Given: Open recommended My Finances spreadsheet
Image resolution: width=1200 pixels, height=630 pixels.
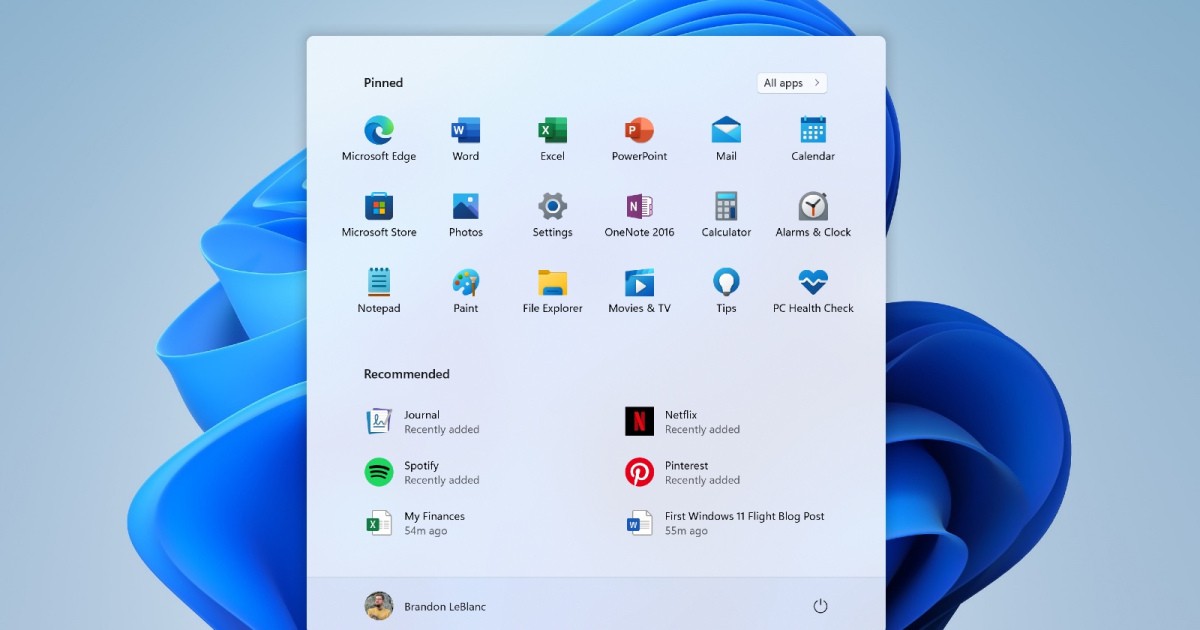Looking at the screenshot, I should pos(415,523).
